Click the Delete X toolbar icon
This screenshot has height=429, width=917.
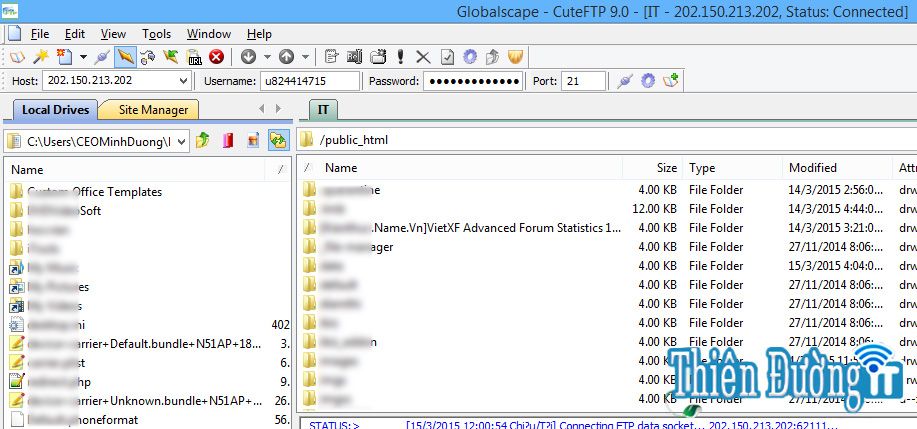423,57
